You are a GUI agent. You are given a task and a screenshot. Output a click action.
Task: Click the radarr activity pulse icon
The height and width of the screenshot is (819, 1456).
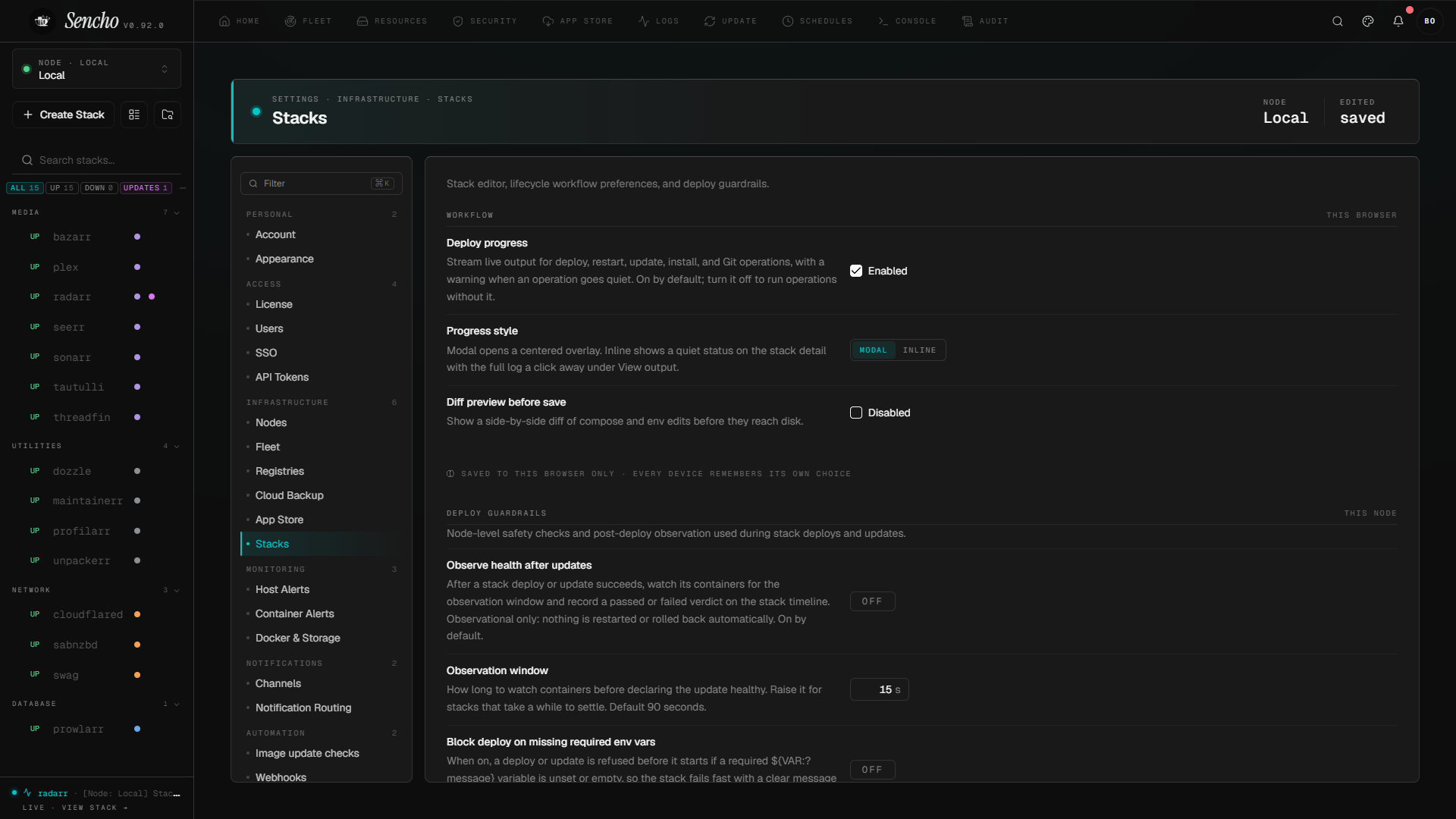(x=27, y=793)
